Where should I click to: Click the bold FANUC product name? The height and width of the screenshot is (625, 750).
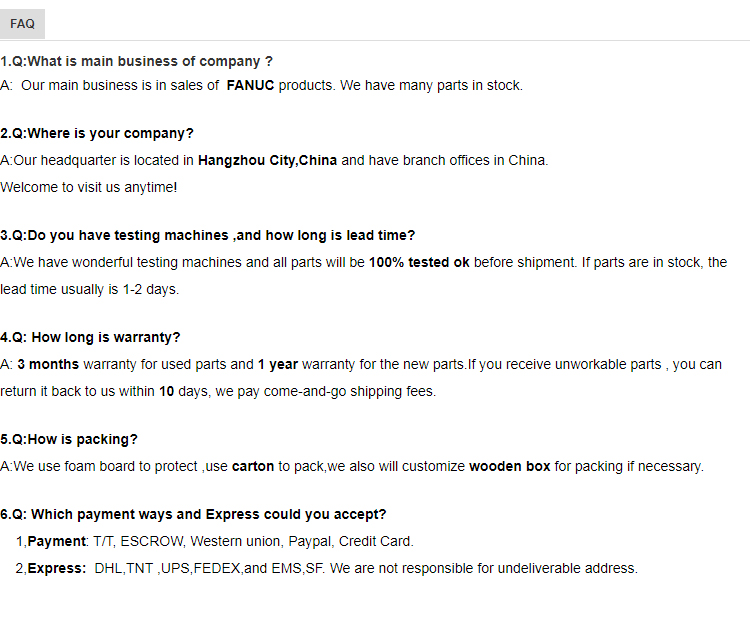click(250, 85)
